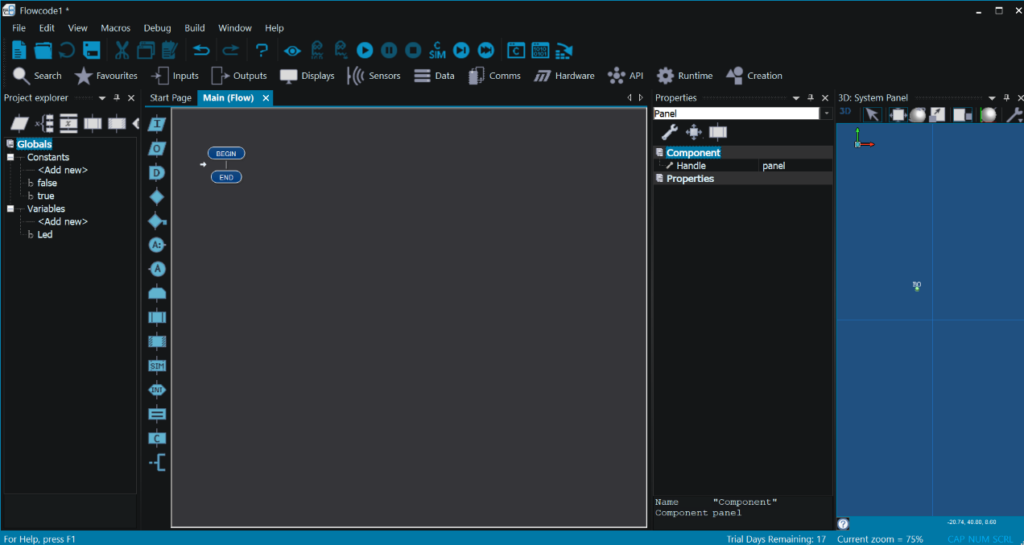The image size is (1024, 545).
Task: Click the Run simulation play button
Action: click(x=365, y=50)
